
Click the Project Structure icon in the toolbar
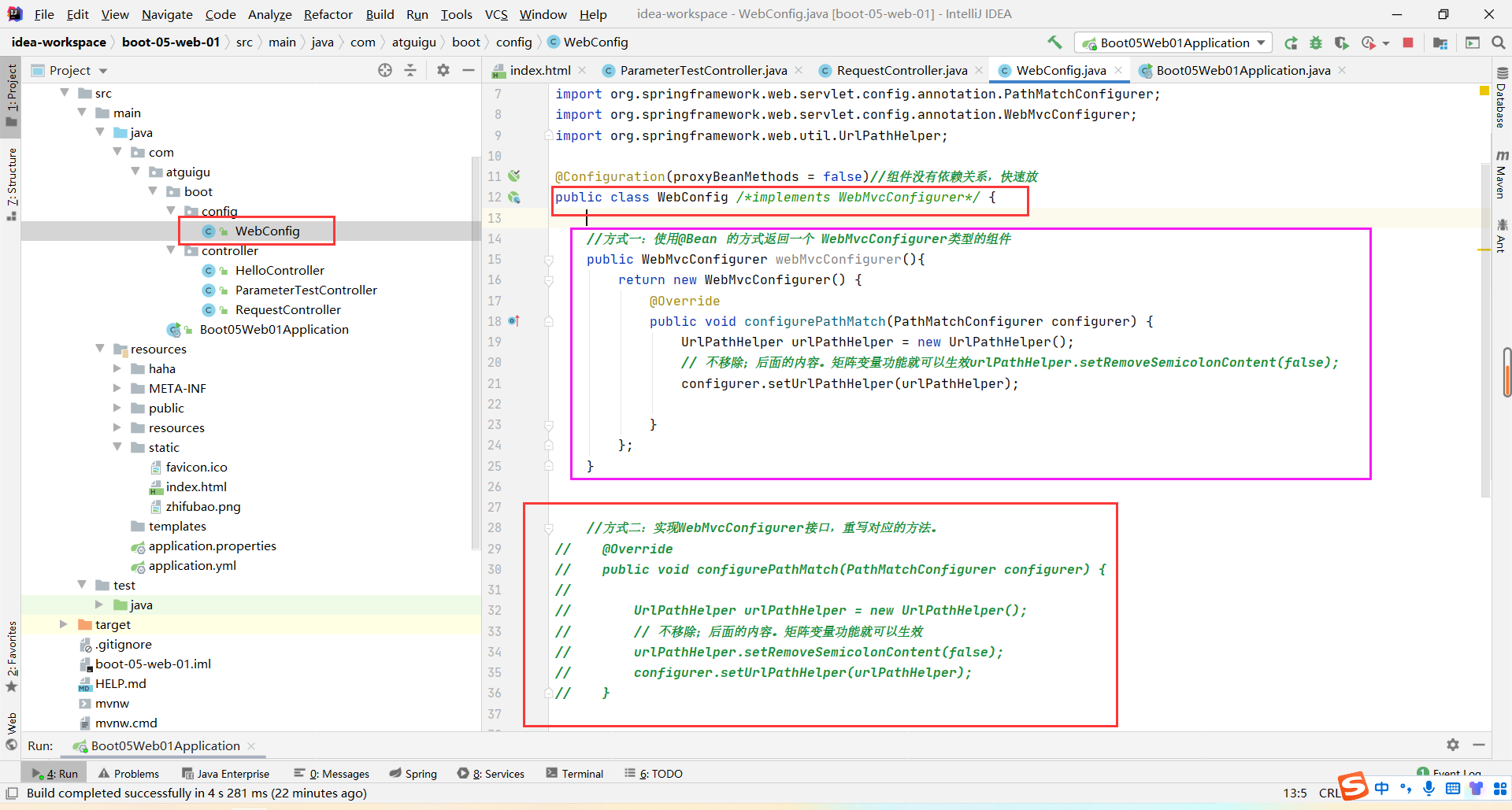(x=1440, y=43)
